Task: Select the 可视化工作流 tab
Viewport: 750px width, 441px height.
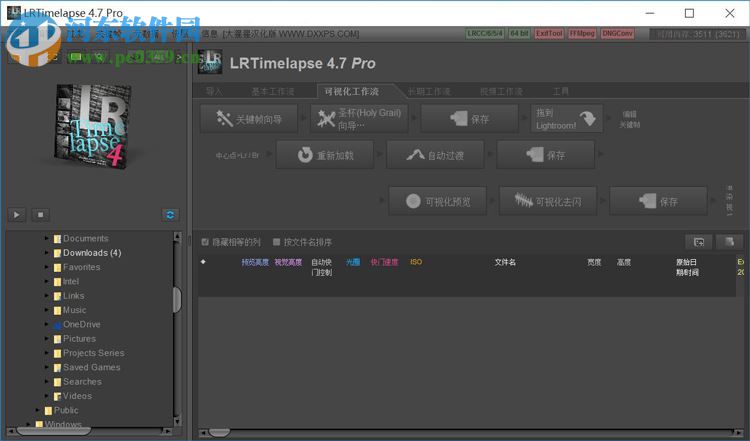Action: pyautogui.click(x=352, y=91)
